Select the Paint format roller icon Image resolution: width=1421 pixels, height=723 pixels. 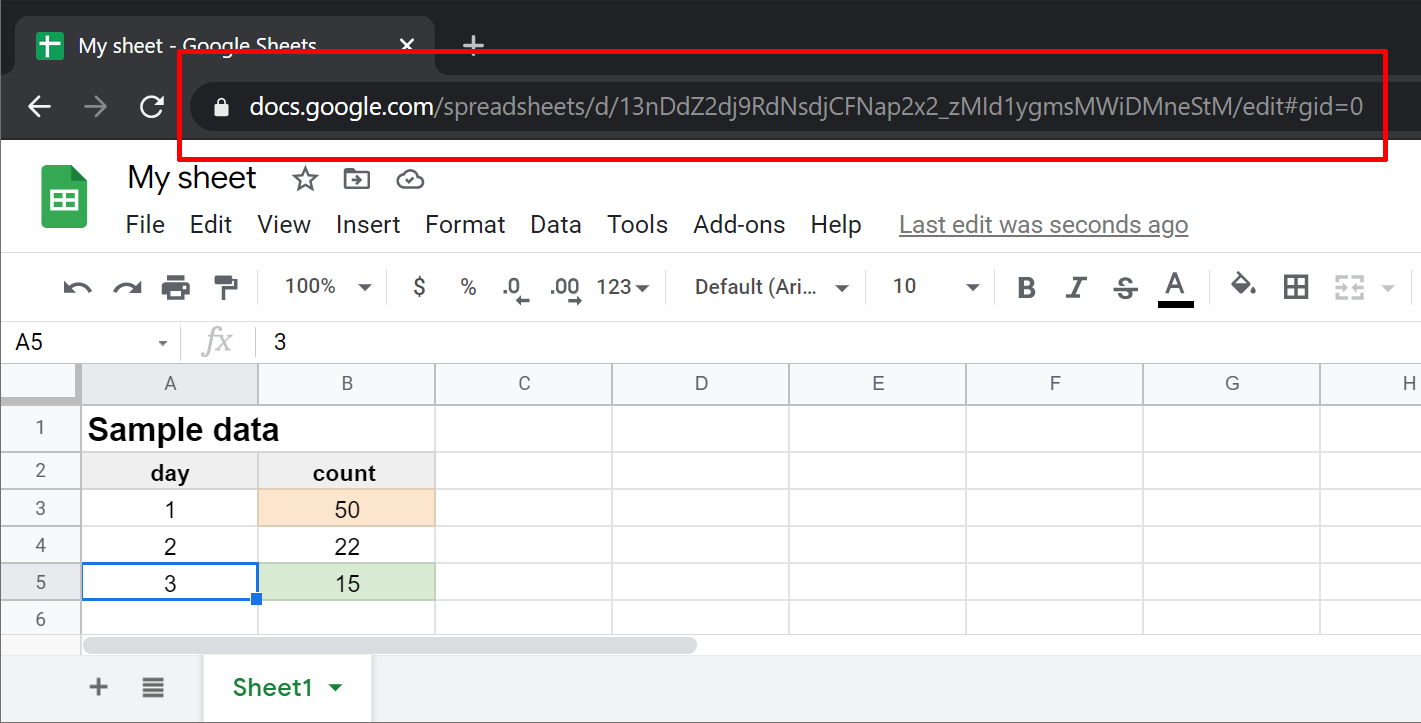coord(226,288)
